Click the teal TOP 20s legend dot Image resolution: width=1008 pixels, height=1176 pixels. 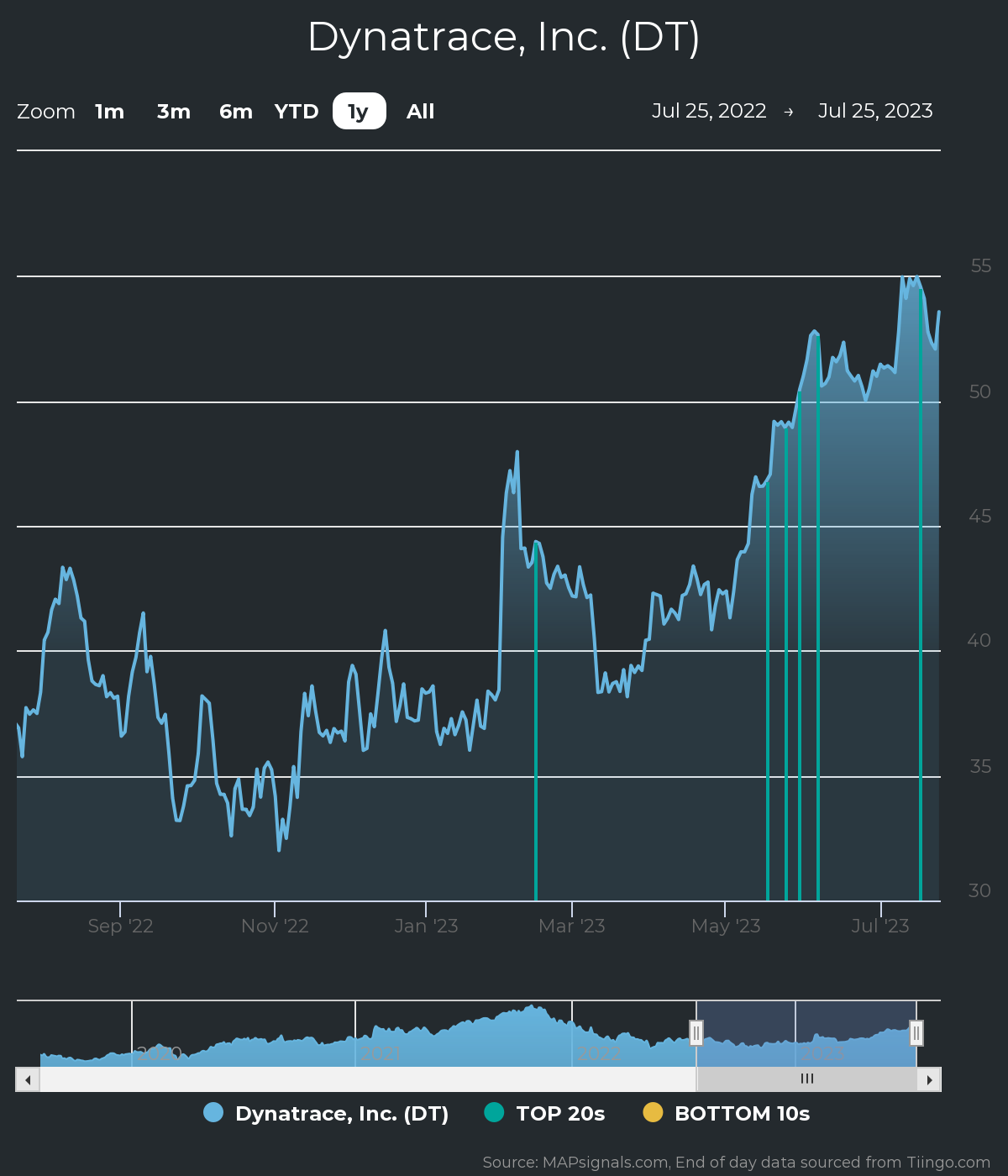point(494,1112)
